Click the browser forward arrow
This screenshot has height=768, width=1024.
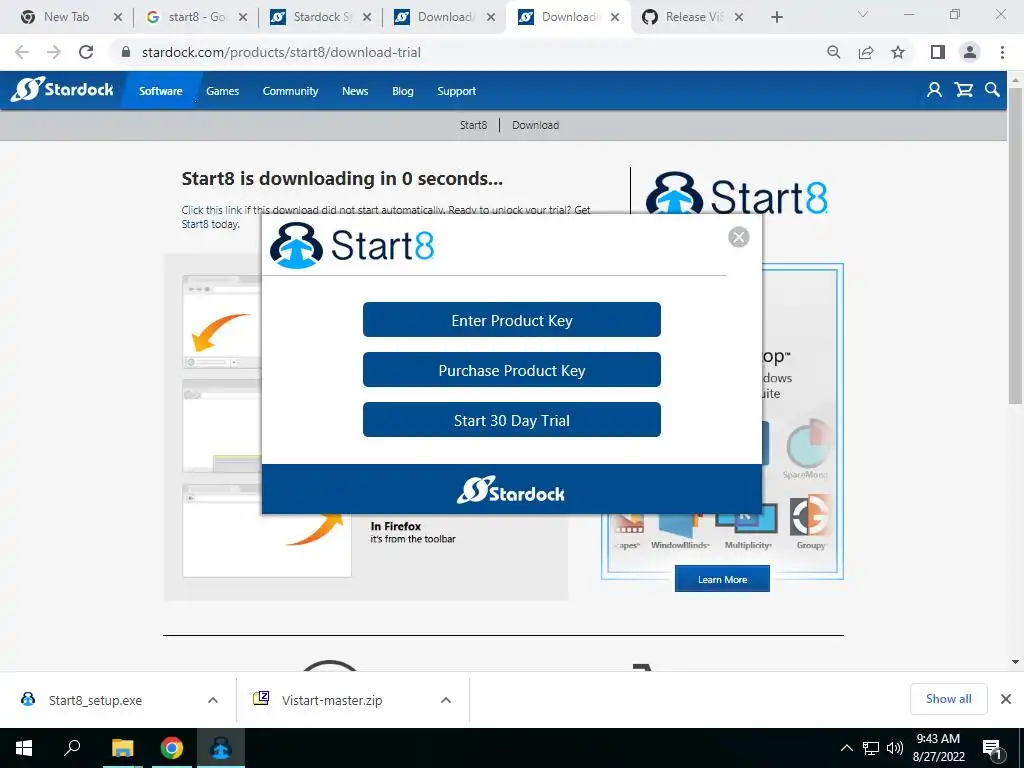coord(54,52)
